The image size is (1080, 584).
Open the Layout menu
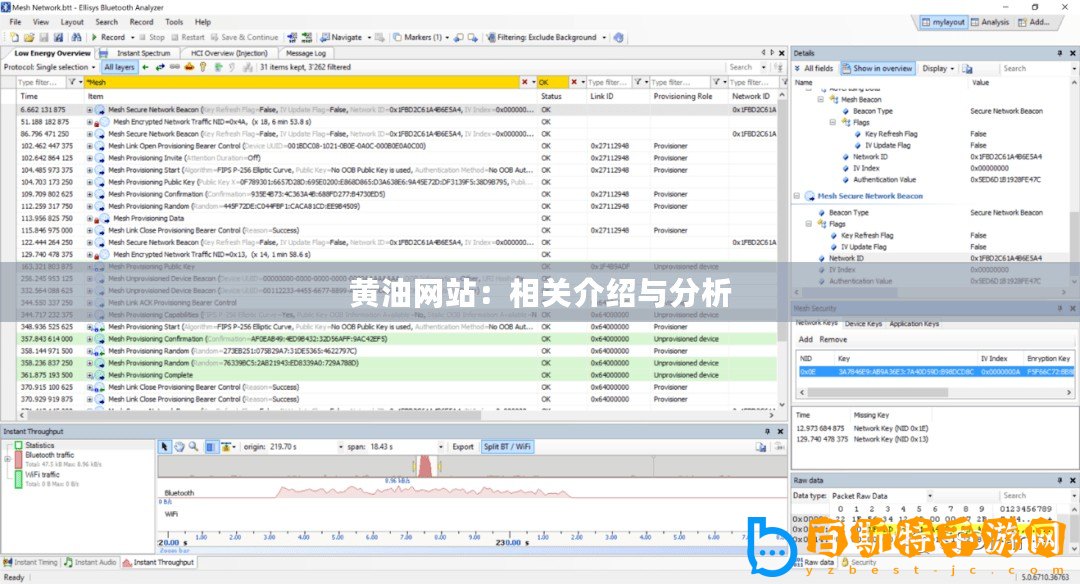point(72,22)
